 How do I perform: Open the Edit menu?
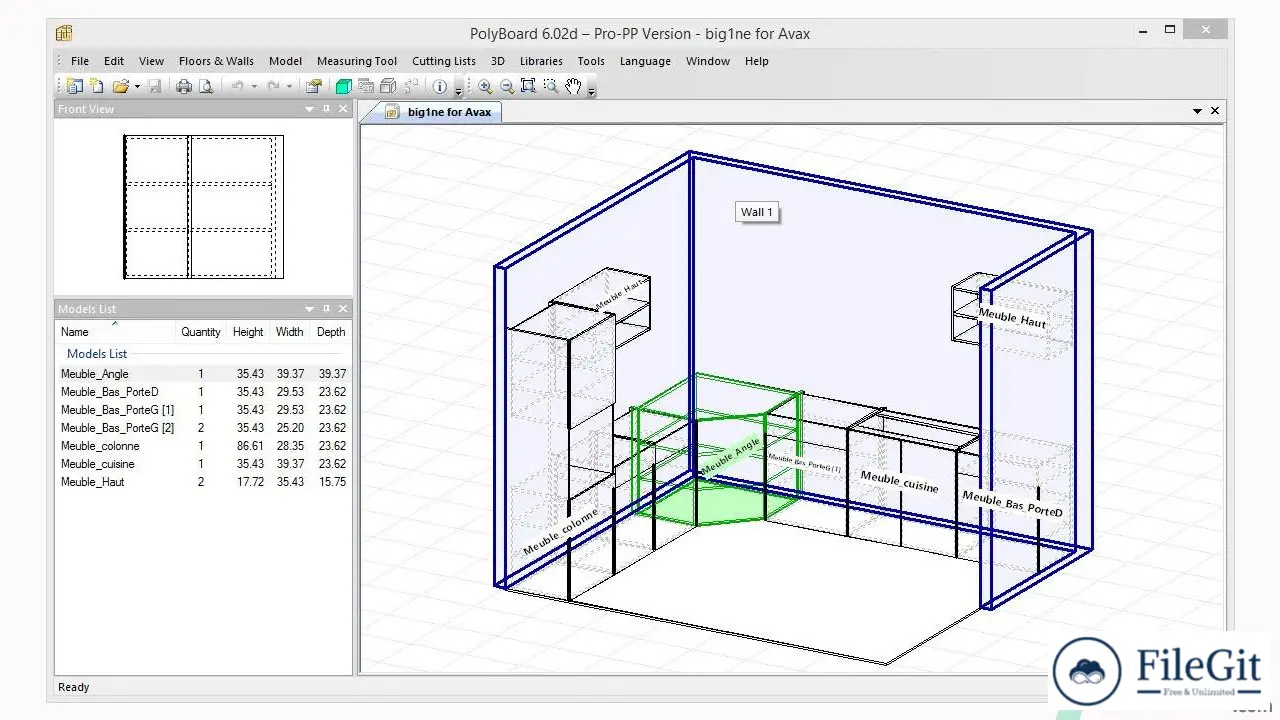[x=114, y=61]
